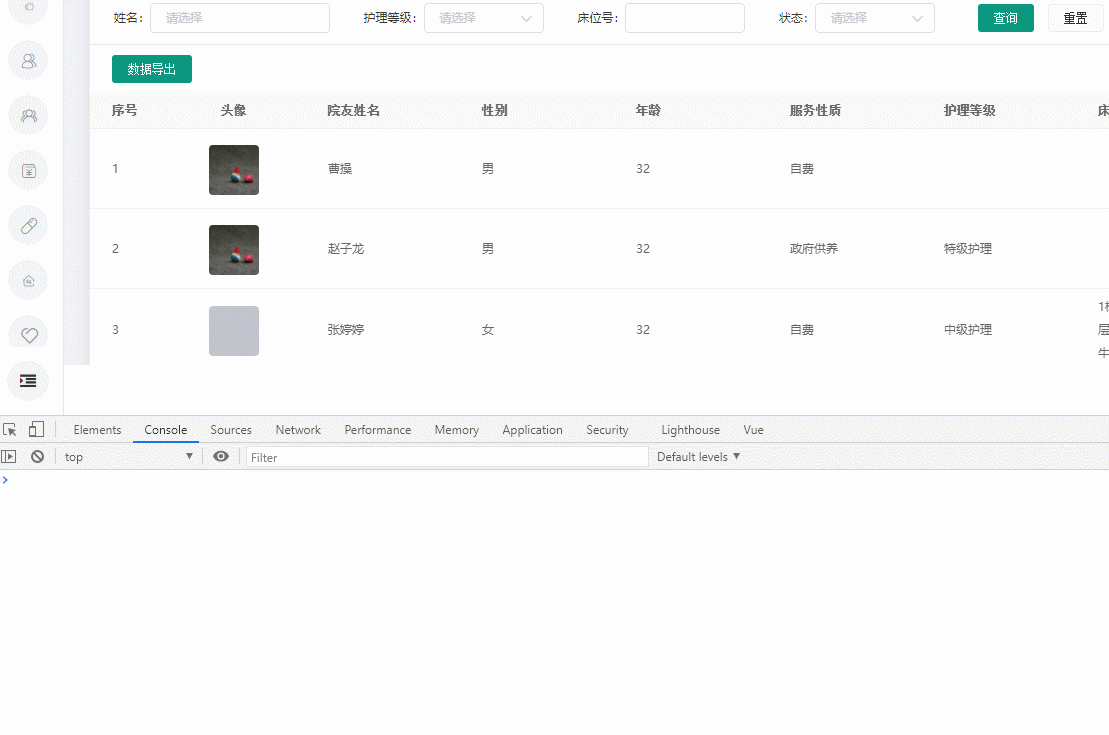Open the 护理等级 dropdown
This screenshot has width=1109, height=735.
(x=484, y=18)
